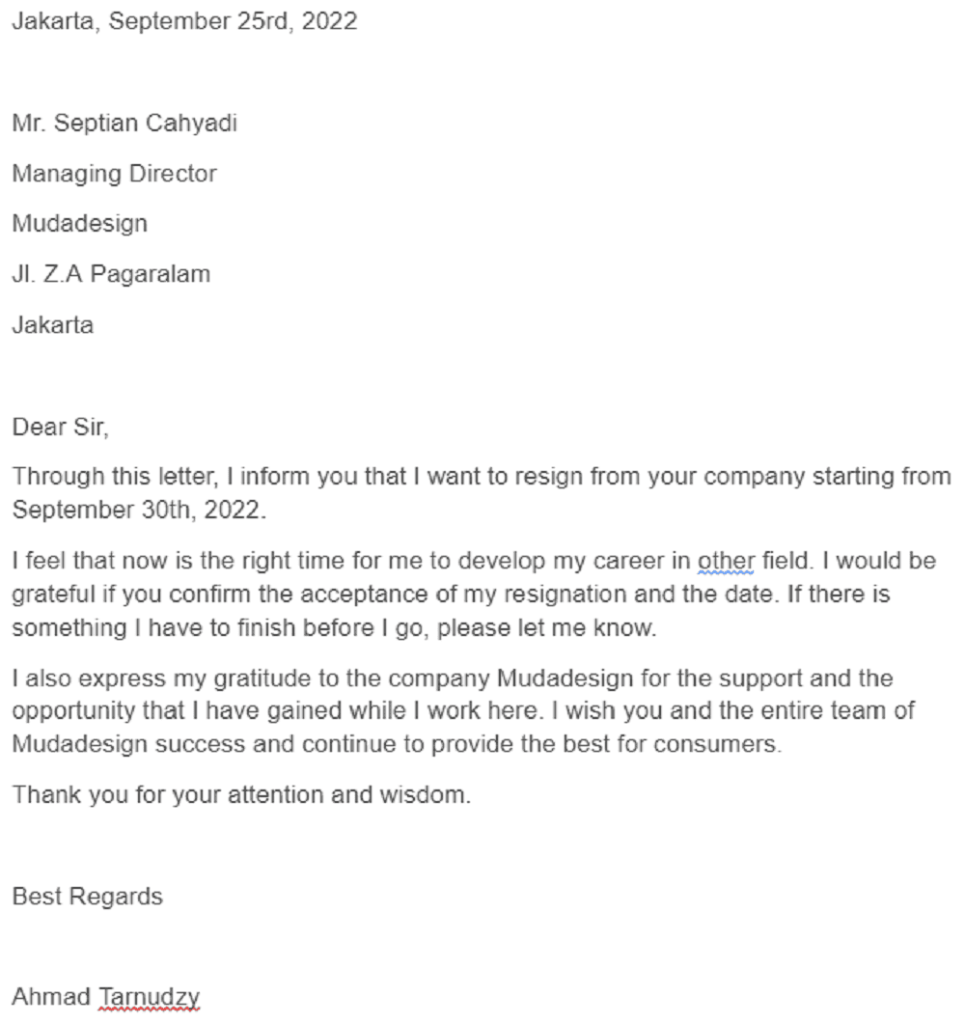965x1024 pixels.
Task: Click the grammar-flagged word 'other'
Action: pos(726,561)
